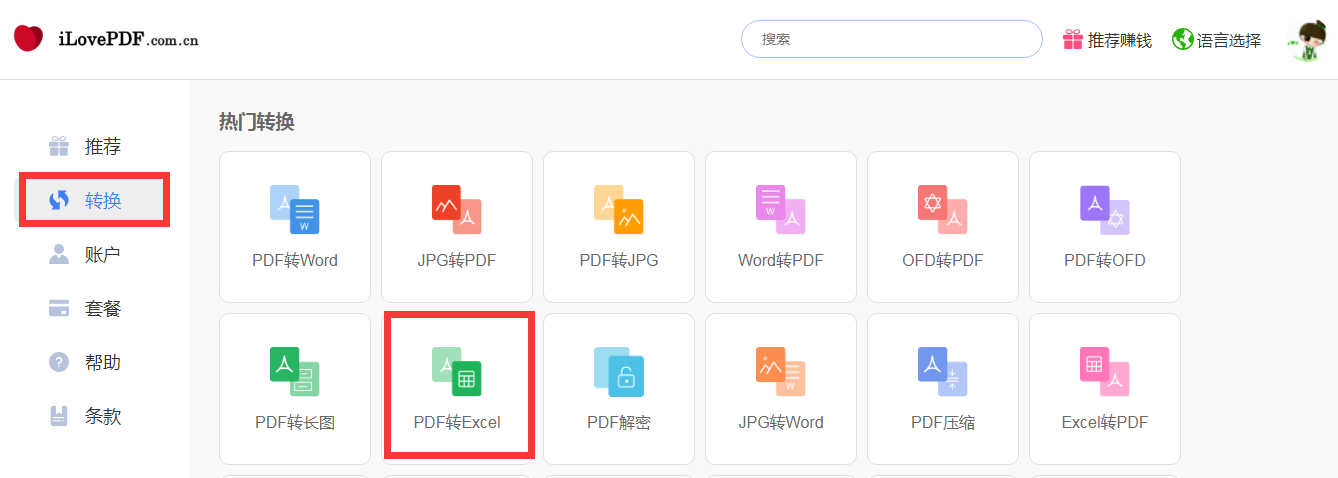The image size is (1338, 478).
Task: Launch the Word转PDF converter
Action: (x=781, y=226)
